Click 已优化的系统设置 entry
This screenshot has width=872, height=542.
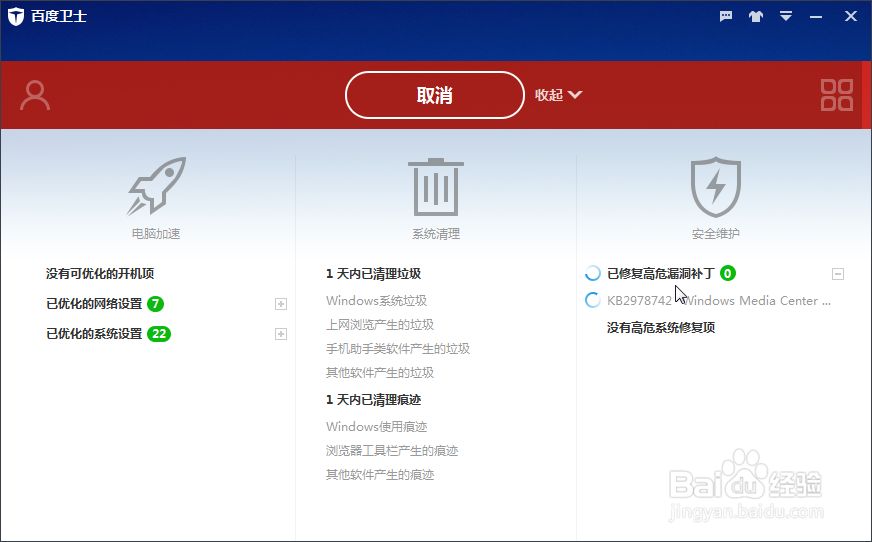point(94,334)
